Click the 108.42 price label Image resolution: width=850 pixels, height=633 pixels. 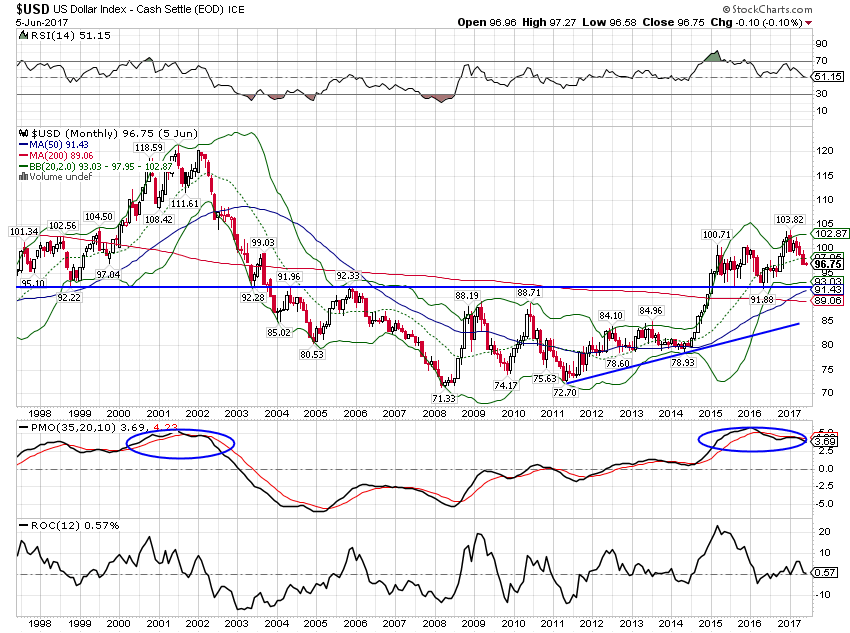pyautogui.click(x=159, y=219)
